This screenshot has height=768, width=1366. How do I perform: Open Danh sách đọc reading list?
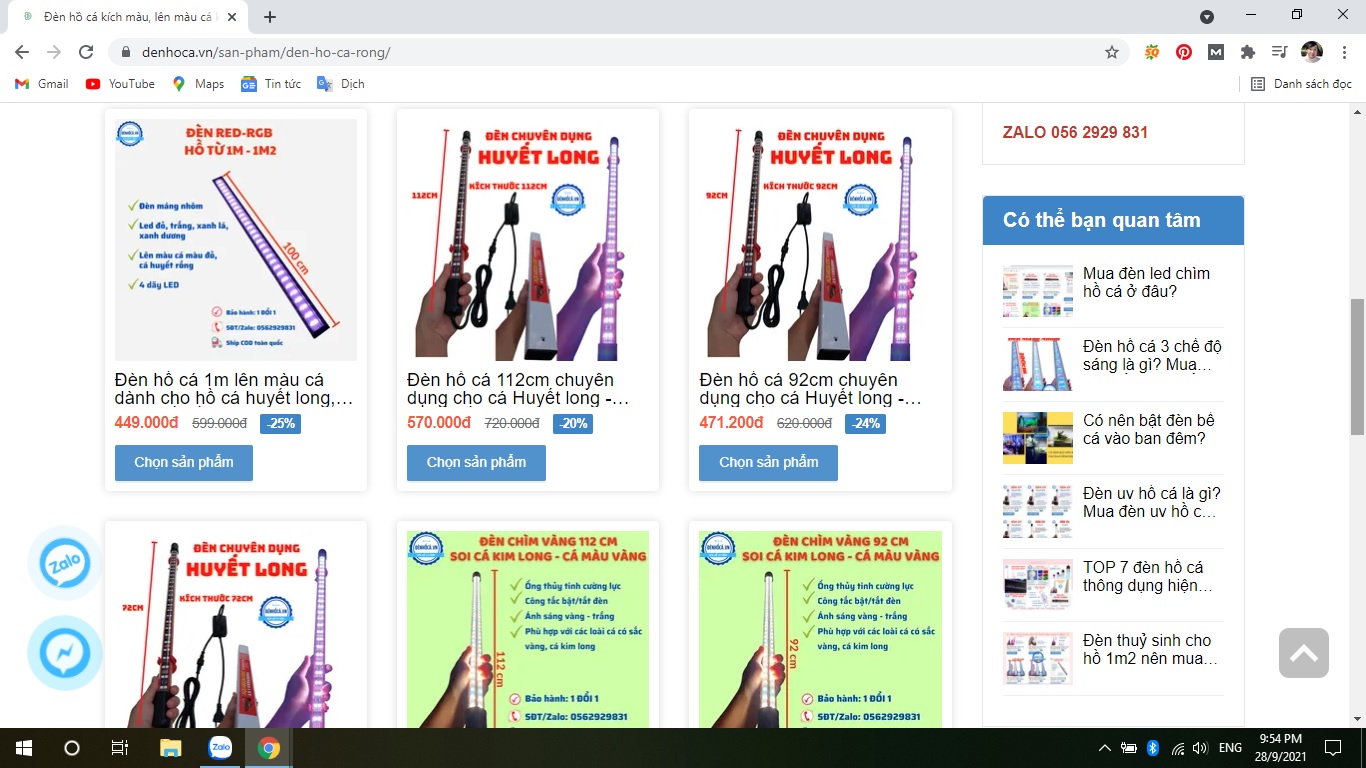[x=1301, y=84]
